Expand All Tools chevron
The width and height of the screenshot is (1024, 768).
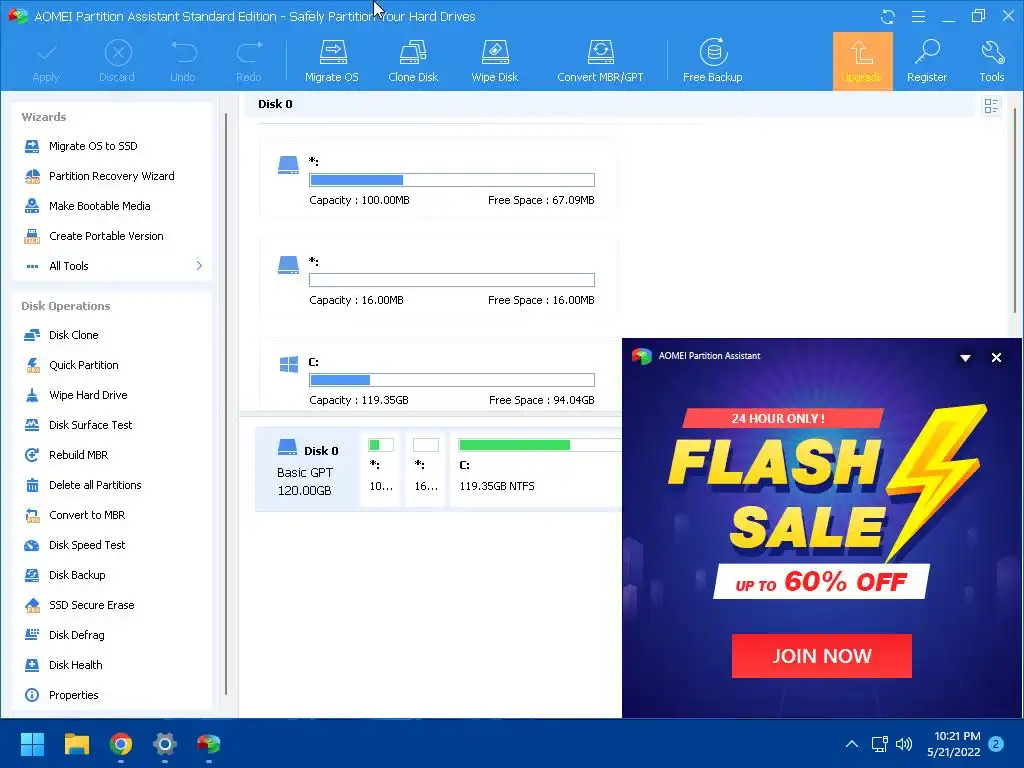pyautogui.click(x=199, y=266)
